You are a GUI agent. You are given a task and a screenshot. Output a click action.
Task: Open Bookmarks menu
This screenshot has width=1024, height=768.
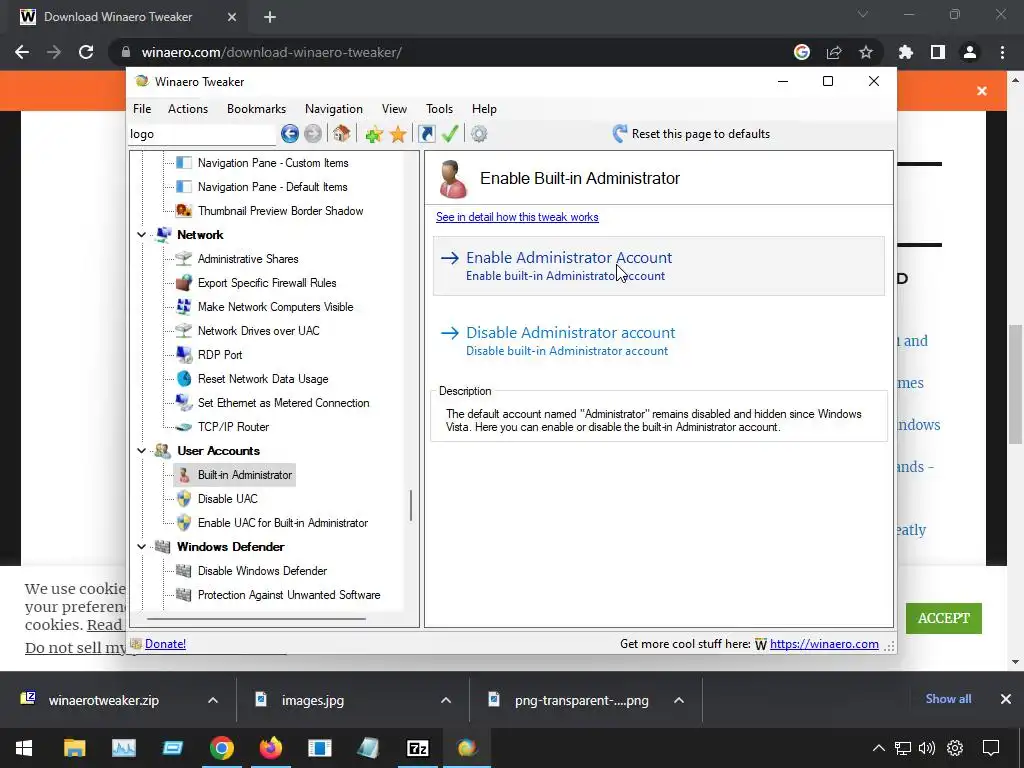click(257, 109)
